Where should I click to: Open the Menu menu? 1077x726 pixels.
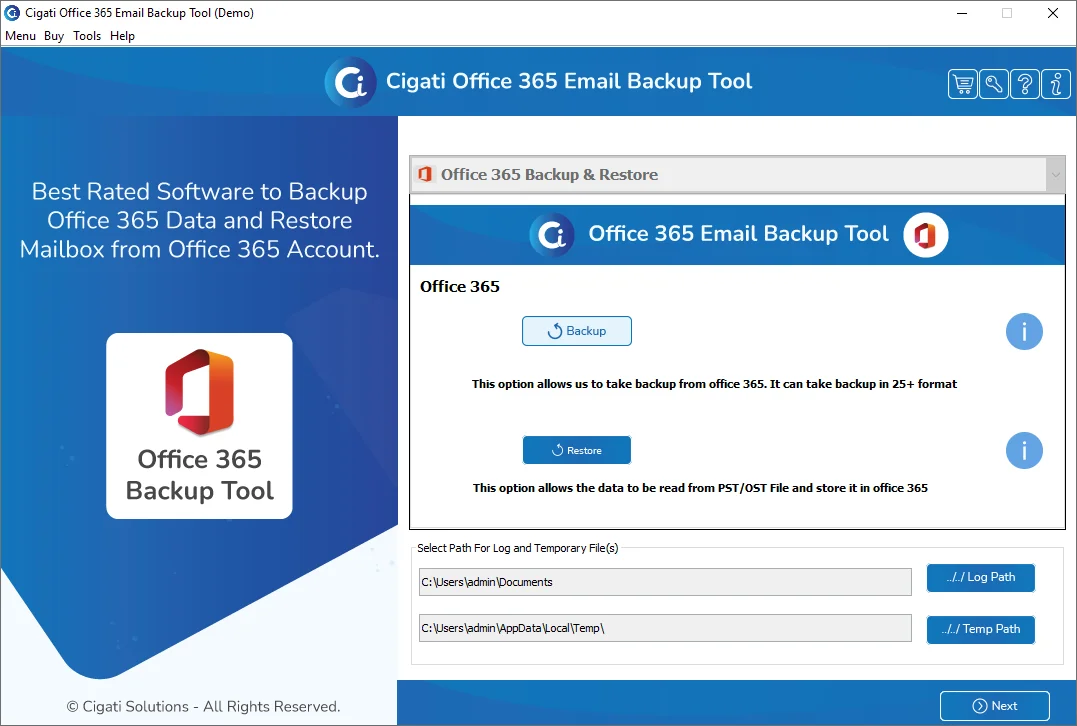click(x=21, y=36)
